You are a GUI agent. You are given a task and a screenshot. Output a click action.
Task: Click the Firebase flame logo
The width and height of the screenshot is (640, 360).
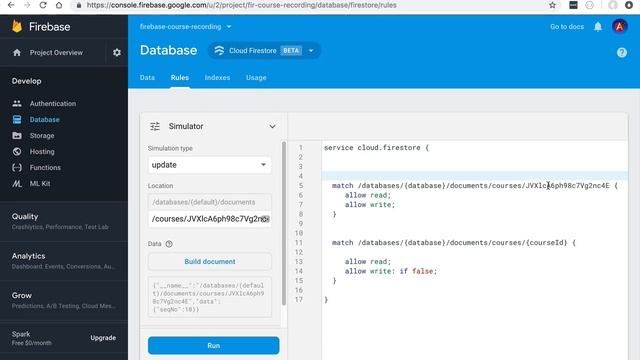pos(17,27)
